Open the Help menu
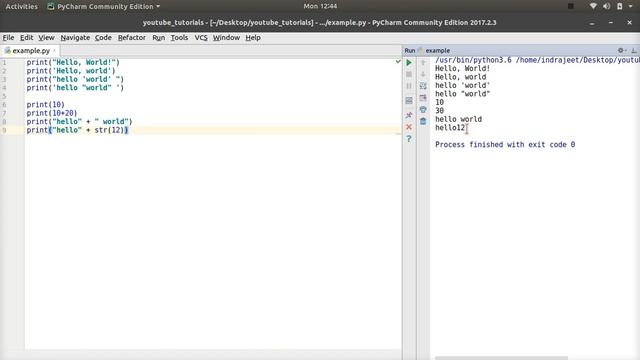The width and height of the screenshot is (640, 360). pos(253,38)
